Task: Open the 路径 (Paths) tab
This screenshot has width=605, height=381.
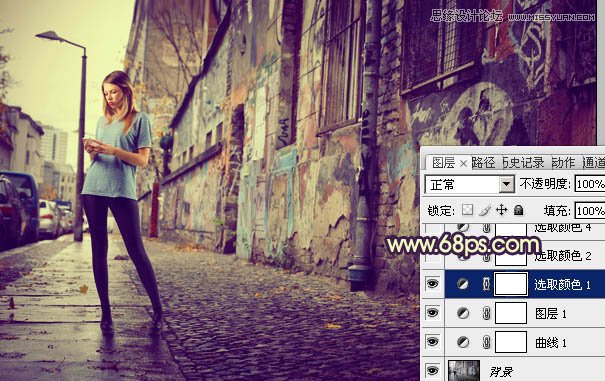Action: [x=484, y=163]
